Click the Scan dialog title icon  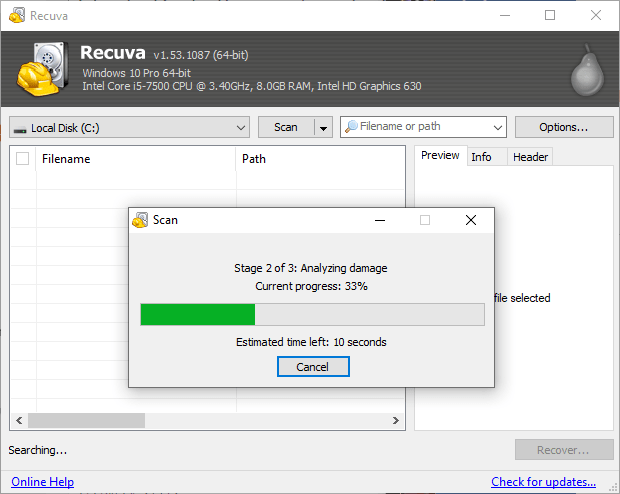pos(140,220)
